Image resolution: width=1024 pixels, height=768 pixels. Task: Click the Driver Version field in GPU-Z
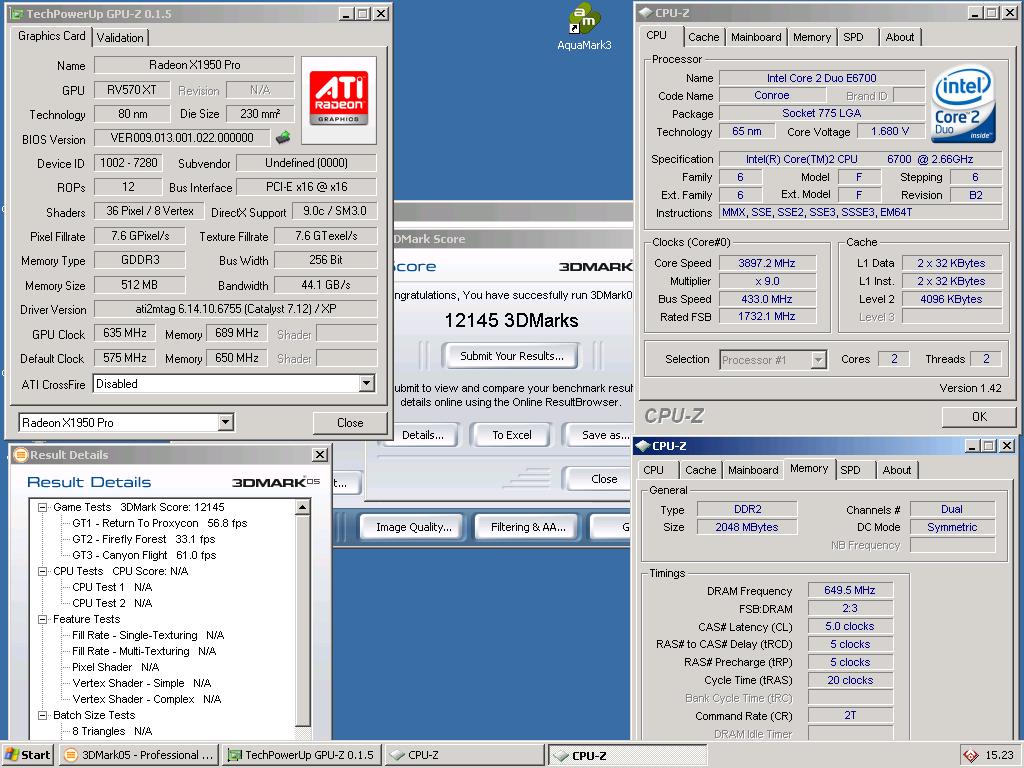[x=236, y=309]
